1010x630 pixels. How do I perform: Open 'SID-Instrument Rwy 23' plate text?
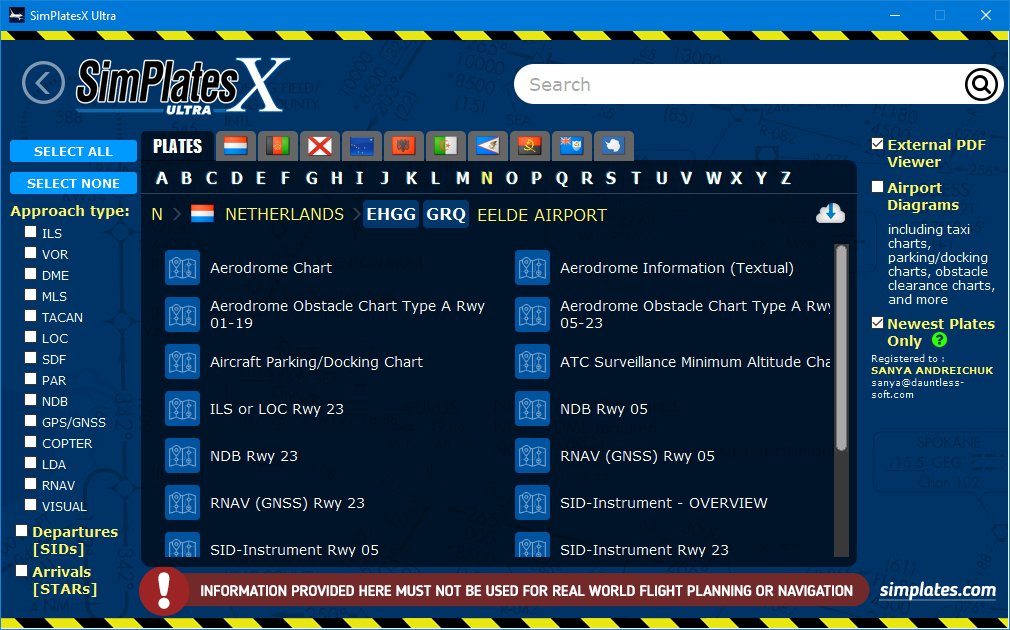(x=644, y=550)
